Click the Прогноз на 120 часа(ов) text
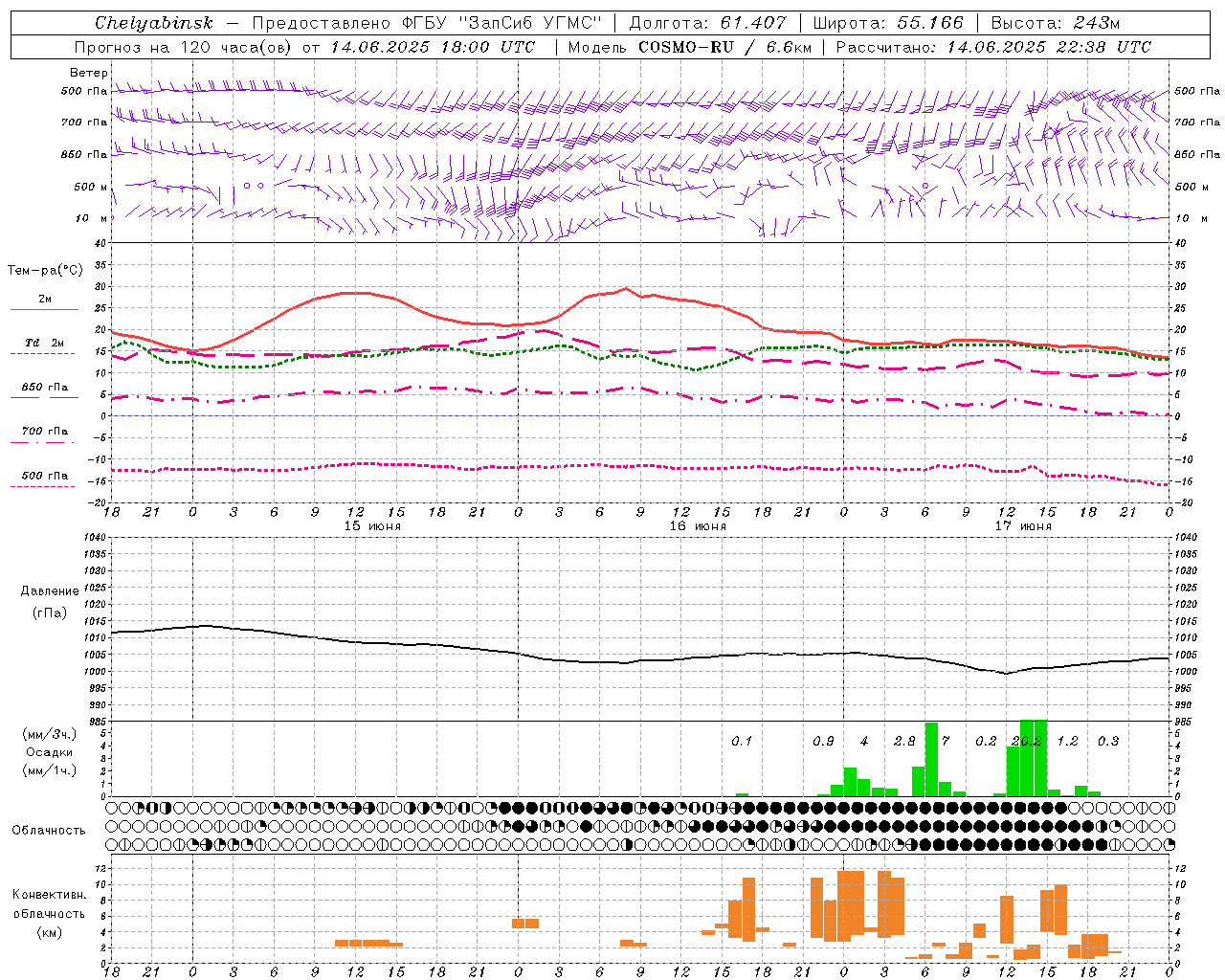The width and height of the screenshot is (1225, 980). tap(185, 47)
